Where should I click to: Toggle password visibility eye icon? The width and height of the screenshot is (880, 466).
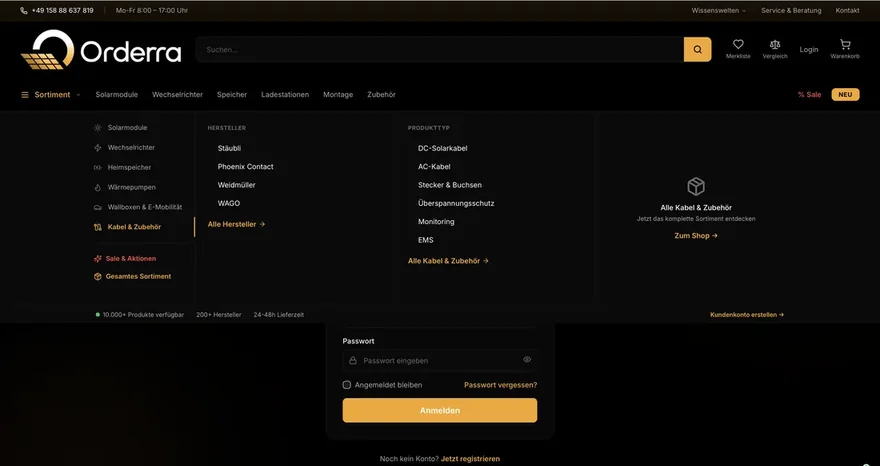527,360
